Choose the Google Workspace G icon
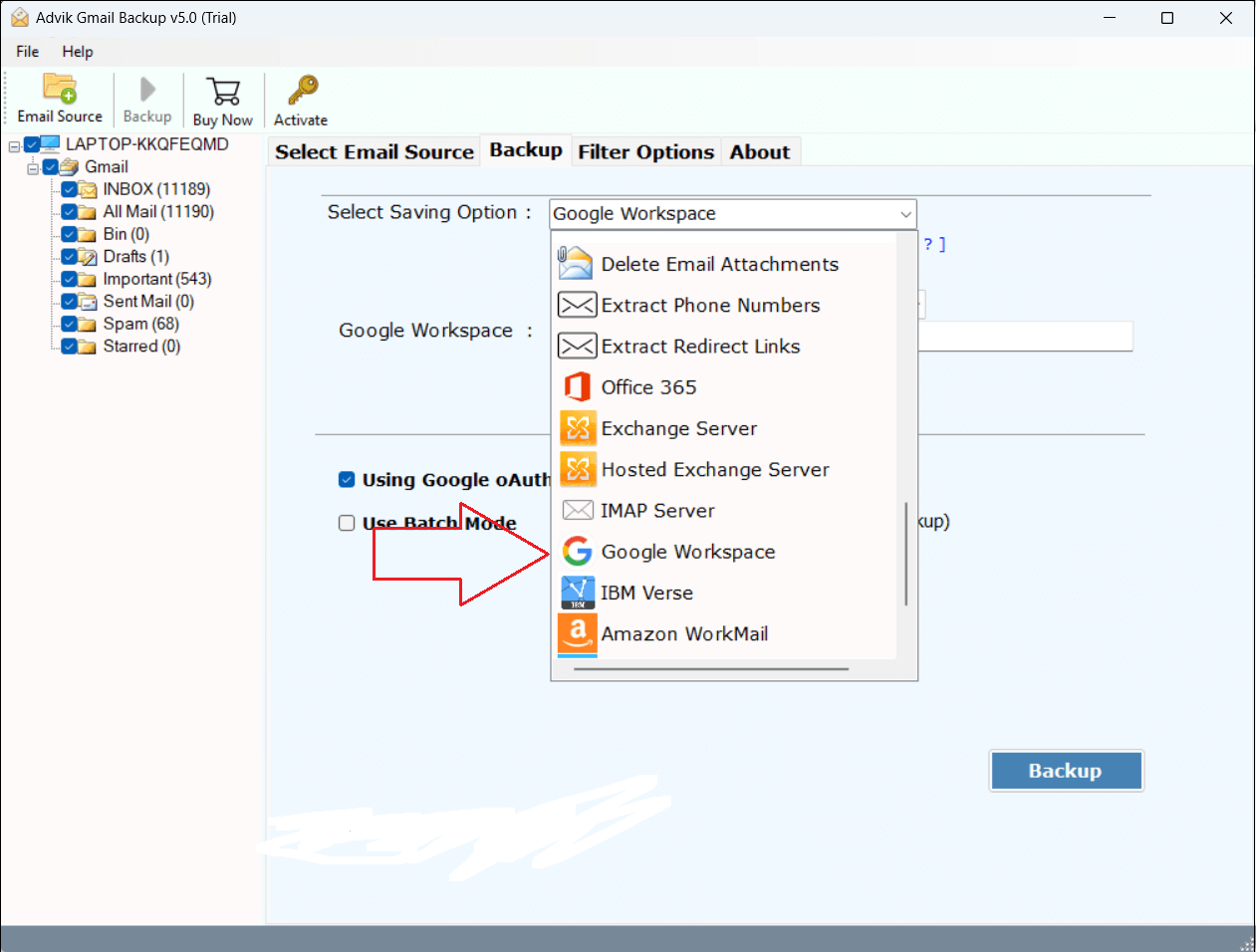This screenshot has width=1256, height=952. coord(578,551)
